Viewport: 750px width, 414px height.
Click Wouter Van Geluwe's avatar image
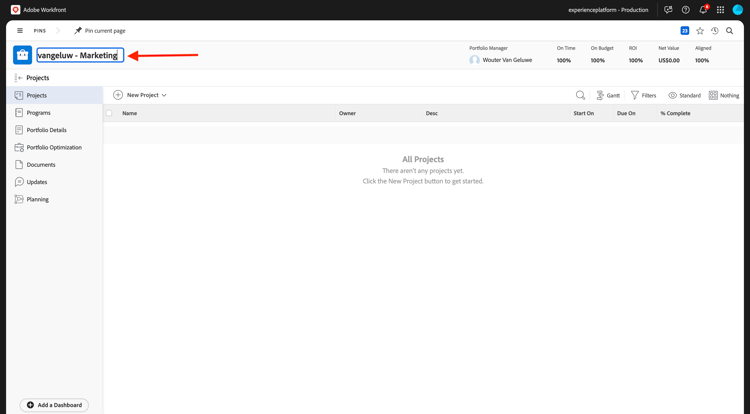[x=474, y=60]
